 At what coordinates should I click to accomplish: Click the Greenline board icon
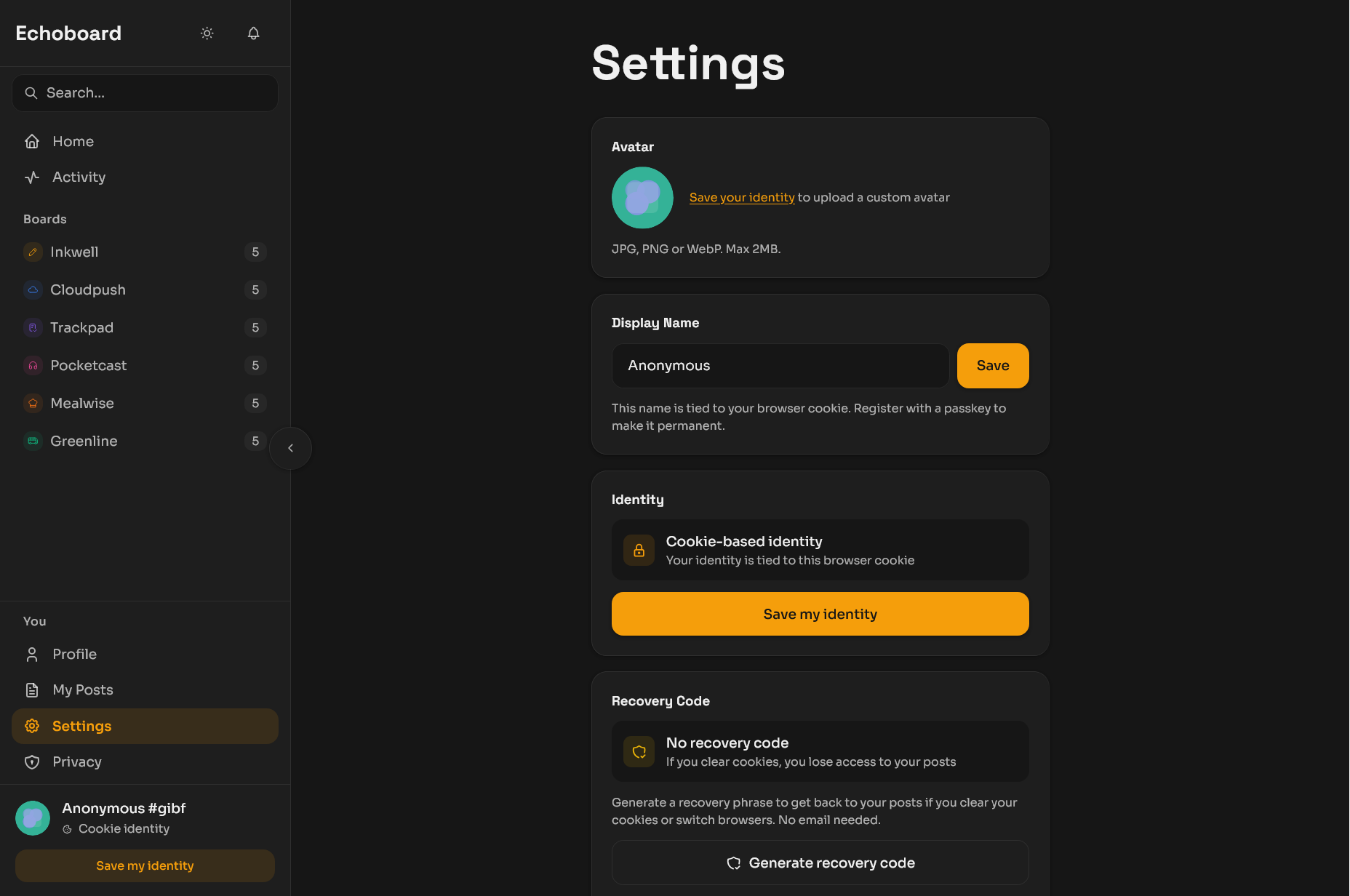click(33, 441)
